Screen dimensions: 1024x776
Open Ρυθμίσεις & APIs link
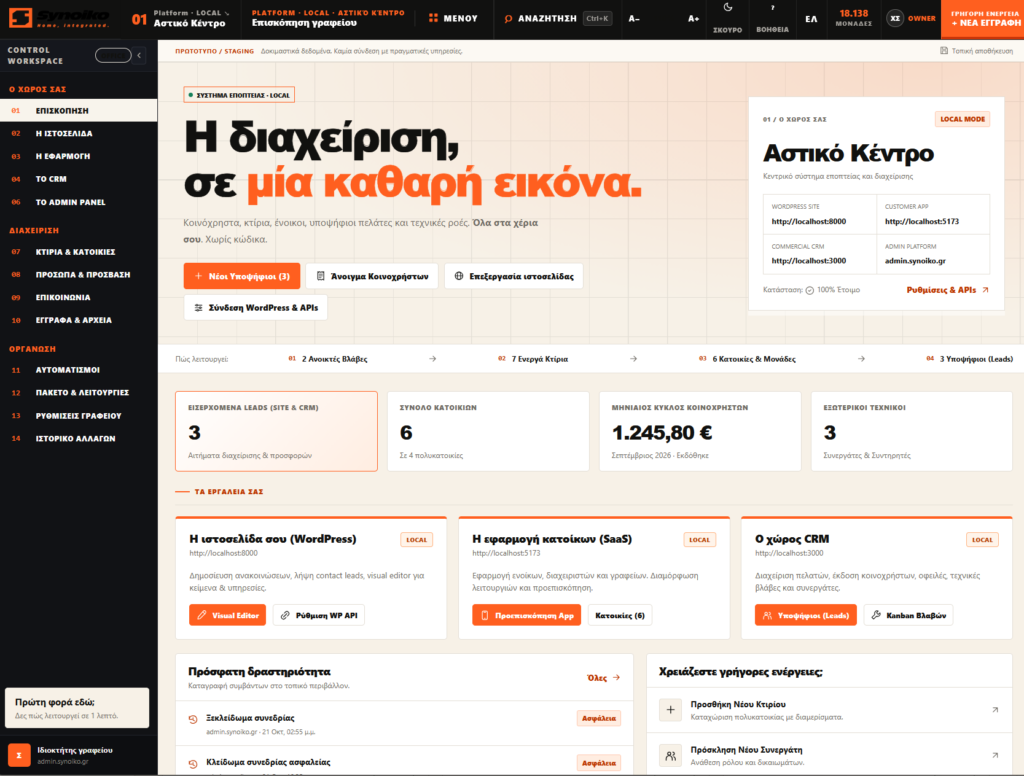pos(948,289)
